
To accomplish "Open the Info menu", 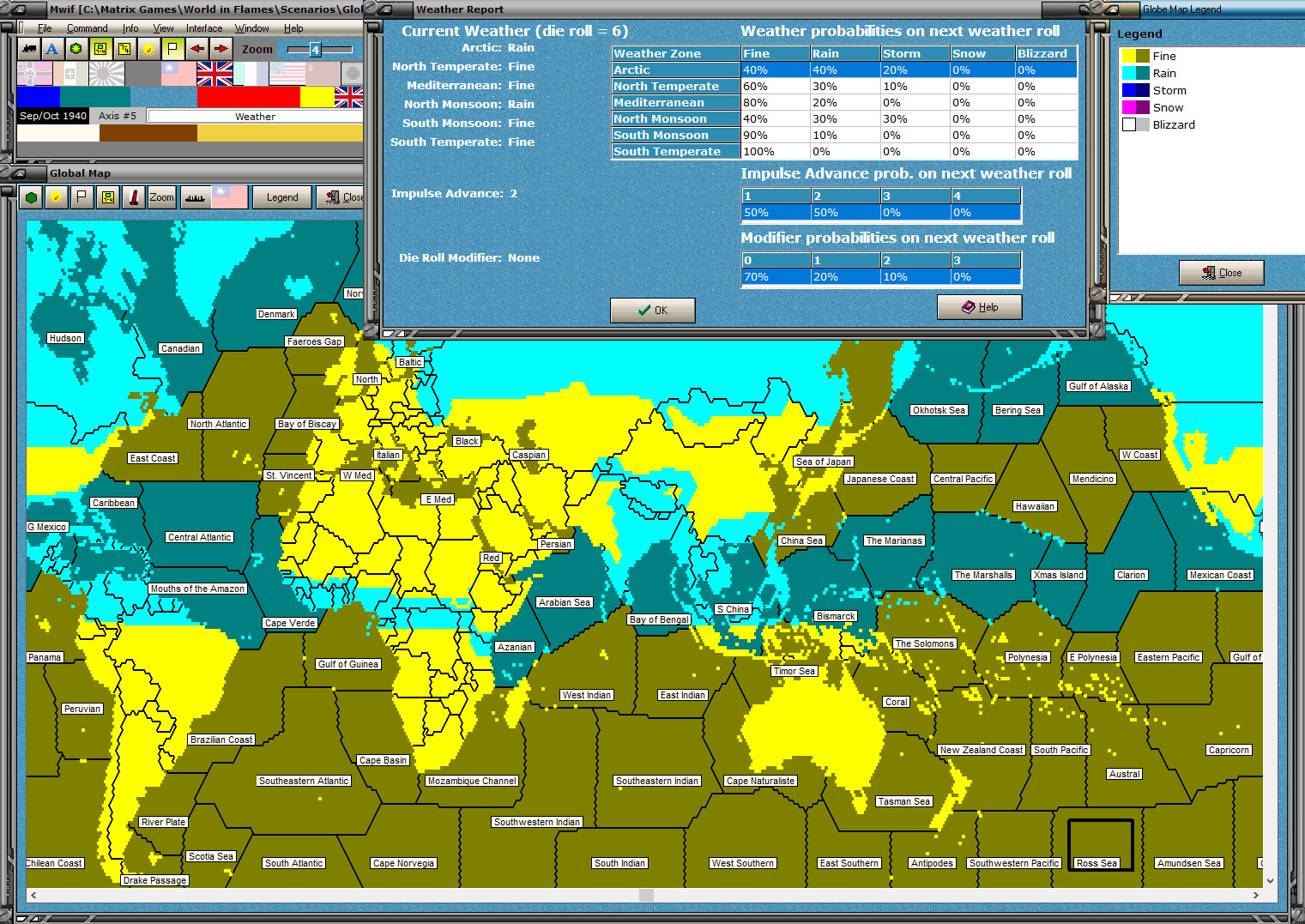I will click(x=130, y=28).
